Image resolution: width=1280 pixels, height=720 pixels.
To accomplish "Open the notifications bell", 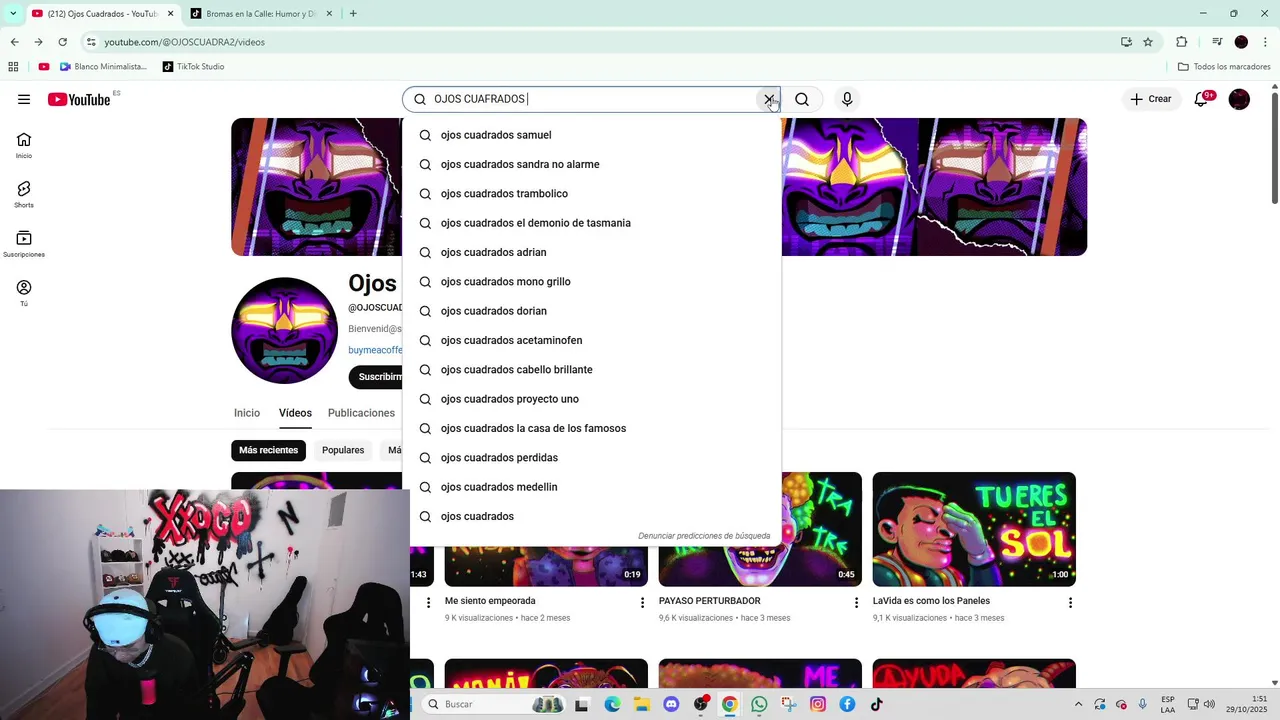I will 1202,99.
